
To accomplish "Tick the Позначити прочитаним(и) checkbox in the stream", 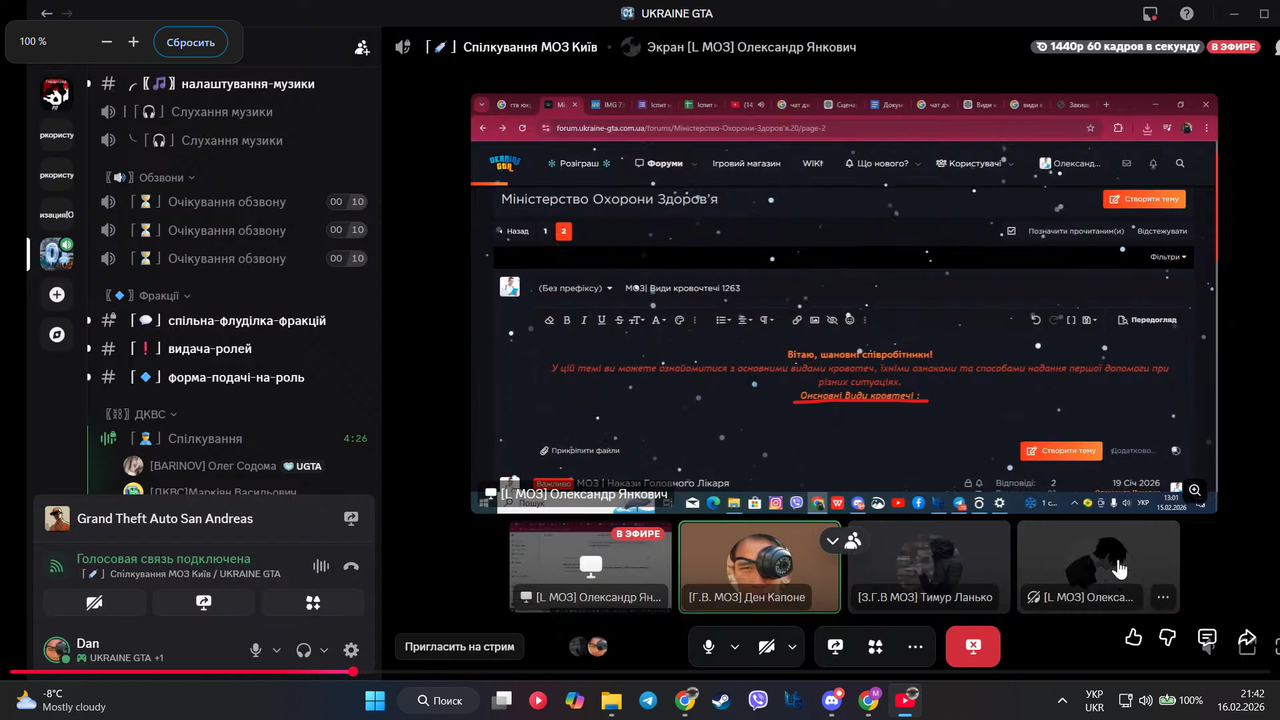I will click(x=1011, y=231).
